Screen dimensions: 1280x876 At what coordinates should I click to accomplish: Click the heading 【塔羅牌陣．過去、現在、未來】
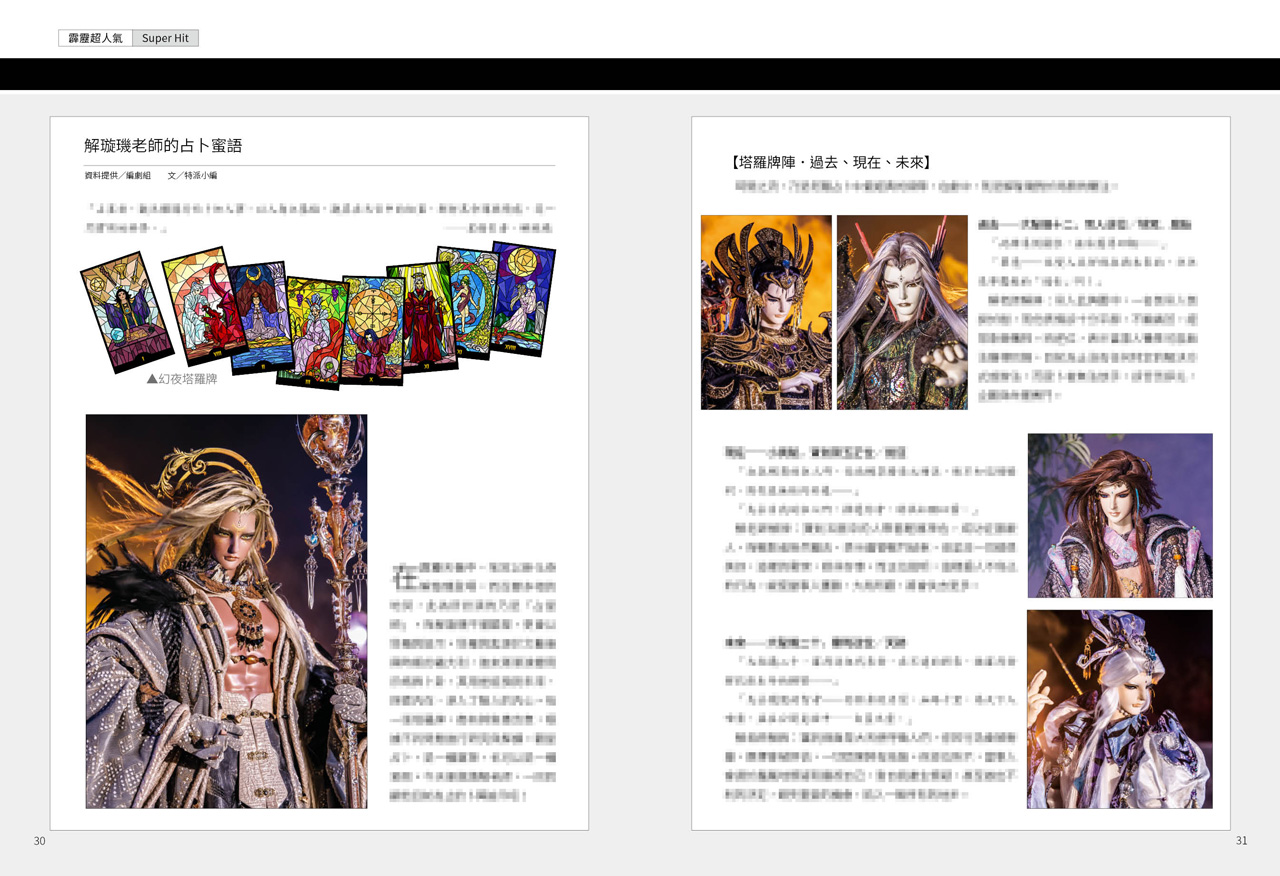coord(831,161)
